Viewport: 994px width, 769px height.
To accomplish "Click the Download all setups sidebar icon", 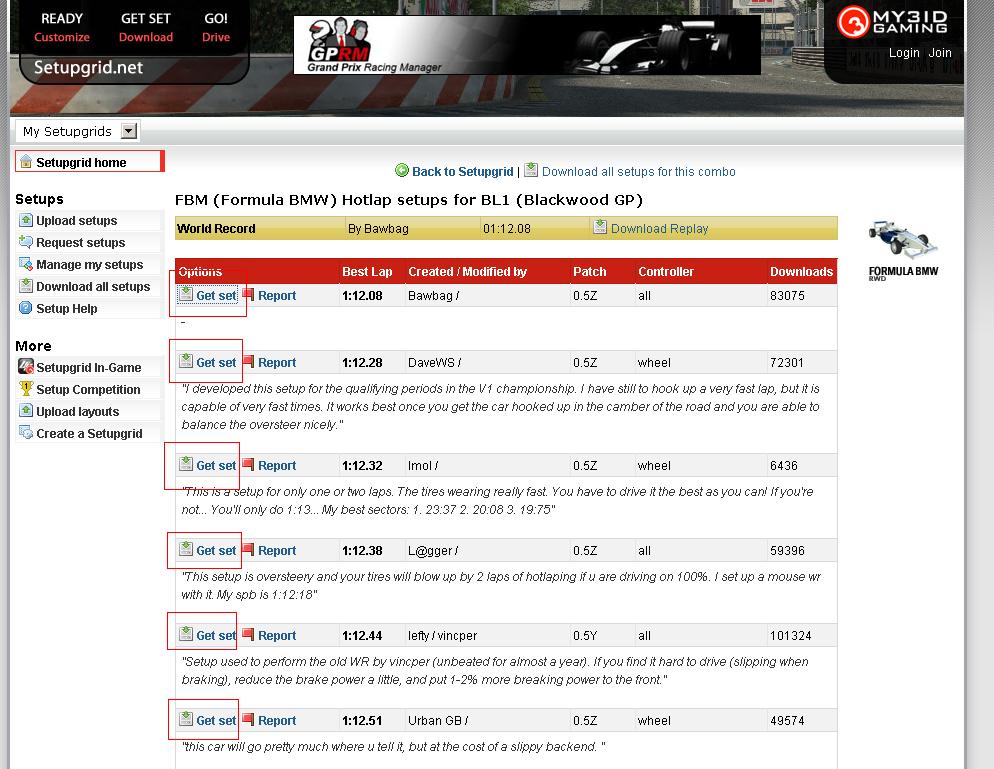I will [x=26, y=286].
